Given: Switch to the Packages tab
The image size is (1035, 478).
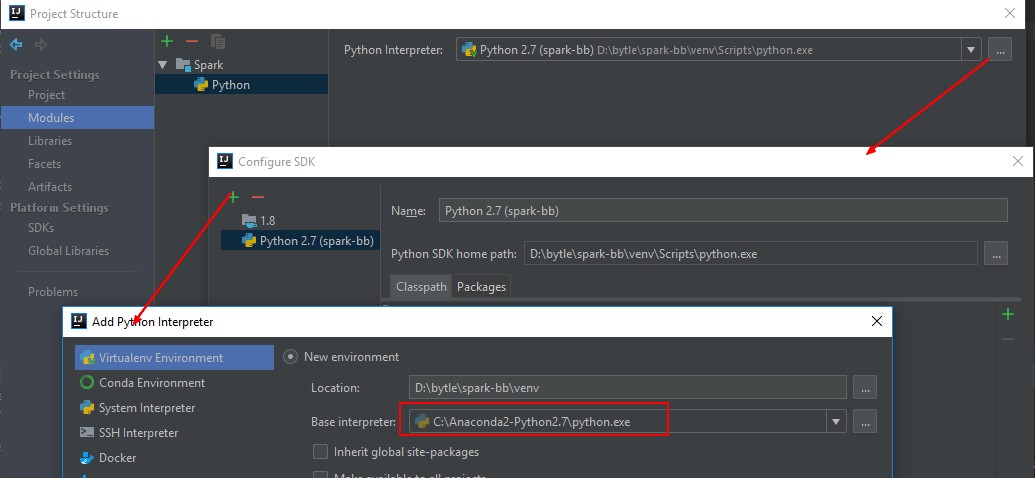Looking at the screenshot, I should (481, 287).
